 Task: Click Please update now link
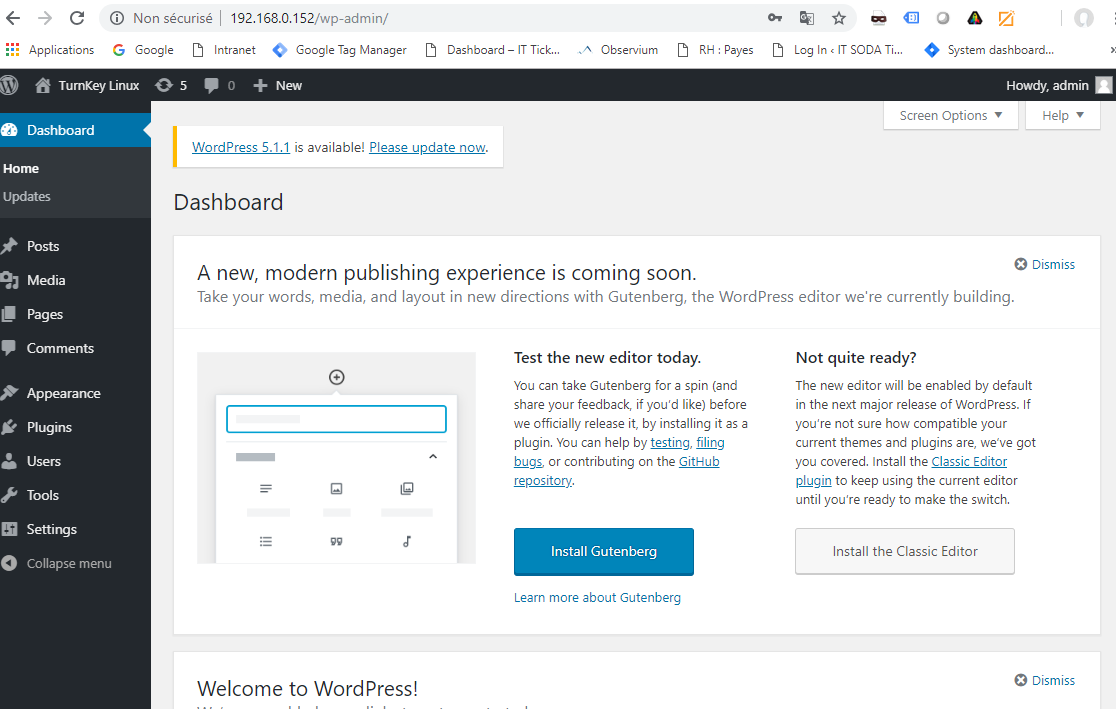427,147
